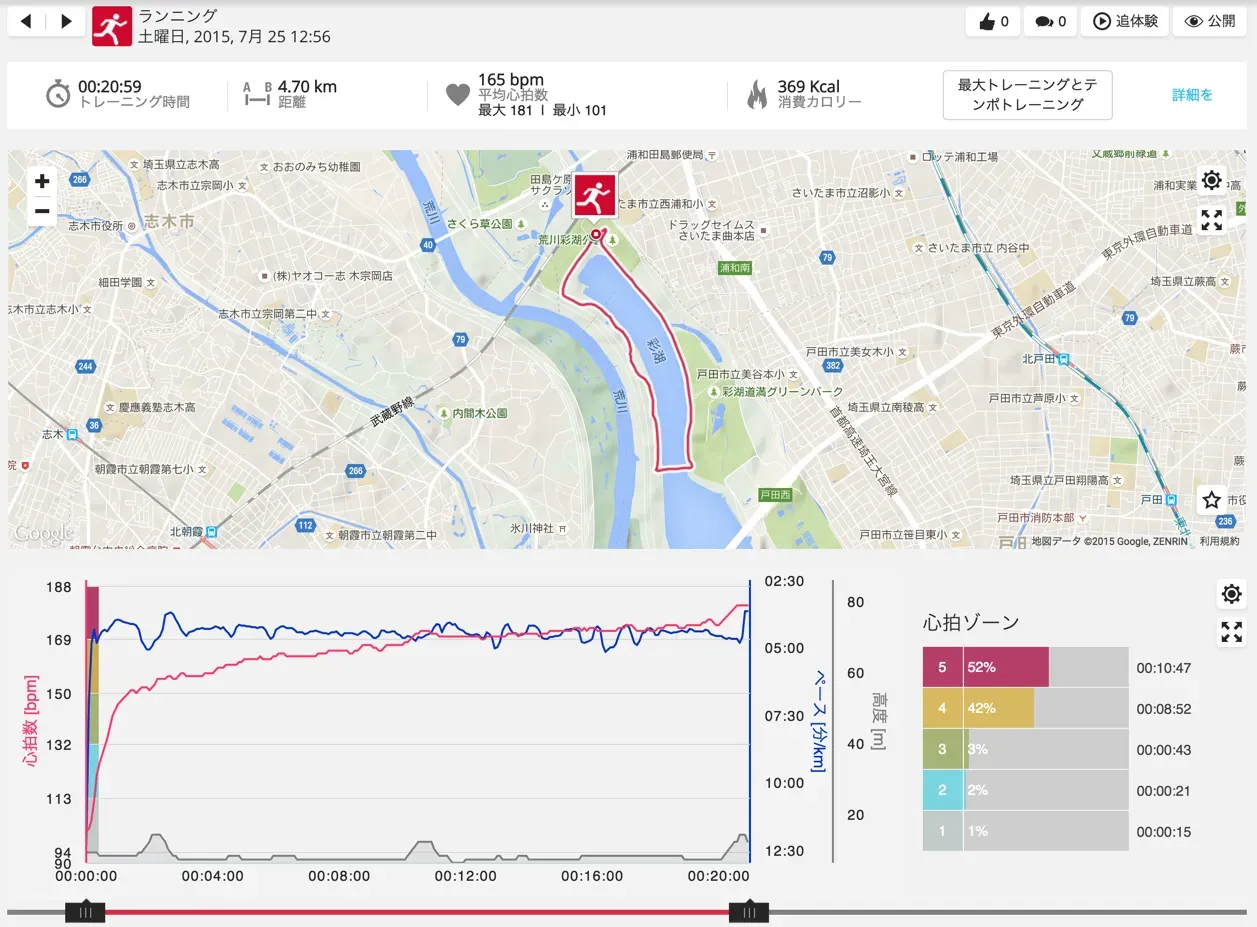Like this workout with thumbs-up button
1257x927 pixels.
[992, 21]
